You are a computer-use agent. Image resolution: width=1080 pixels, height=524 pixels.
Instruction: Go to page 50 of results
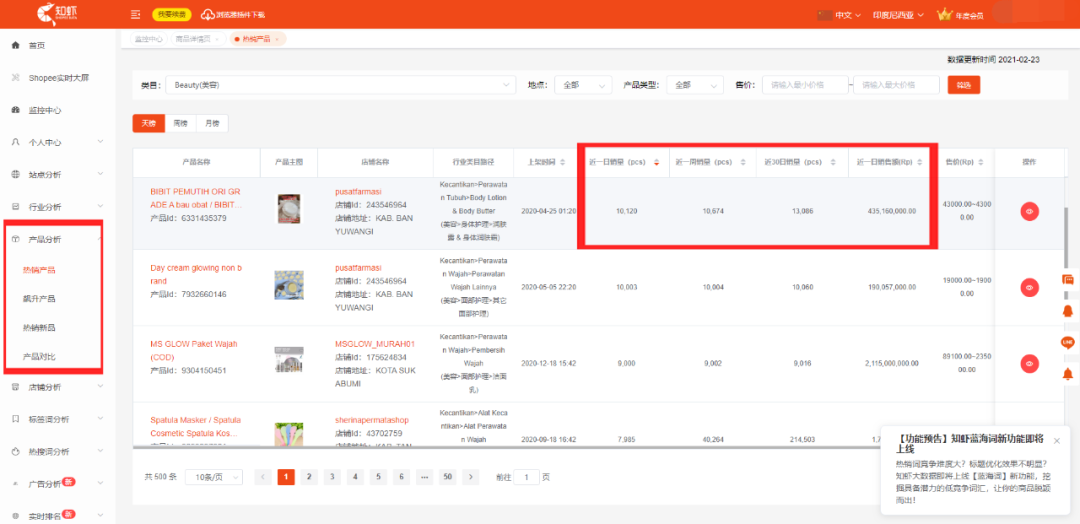pos(448,476)
